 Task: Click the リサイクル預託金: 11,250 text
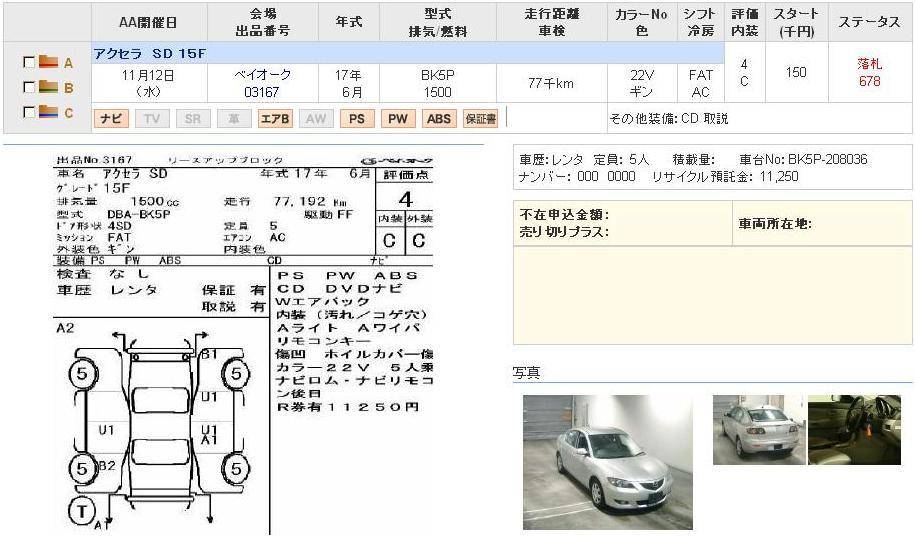pyautogui.click(x=725, y=176)
